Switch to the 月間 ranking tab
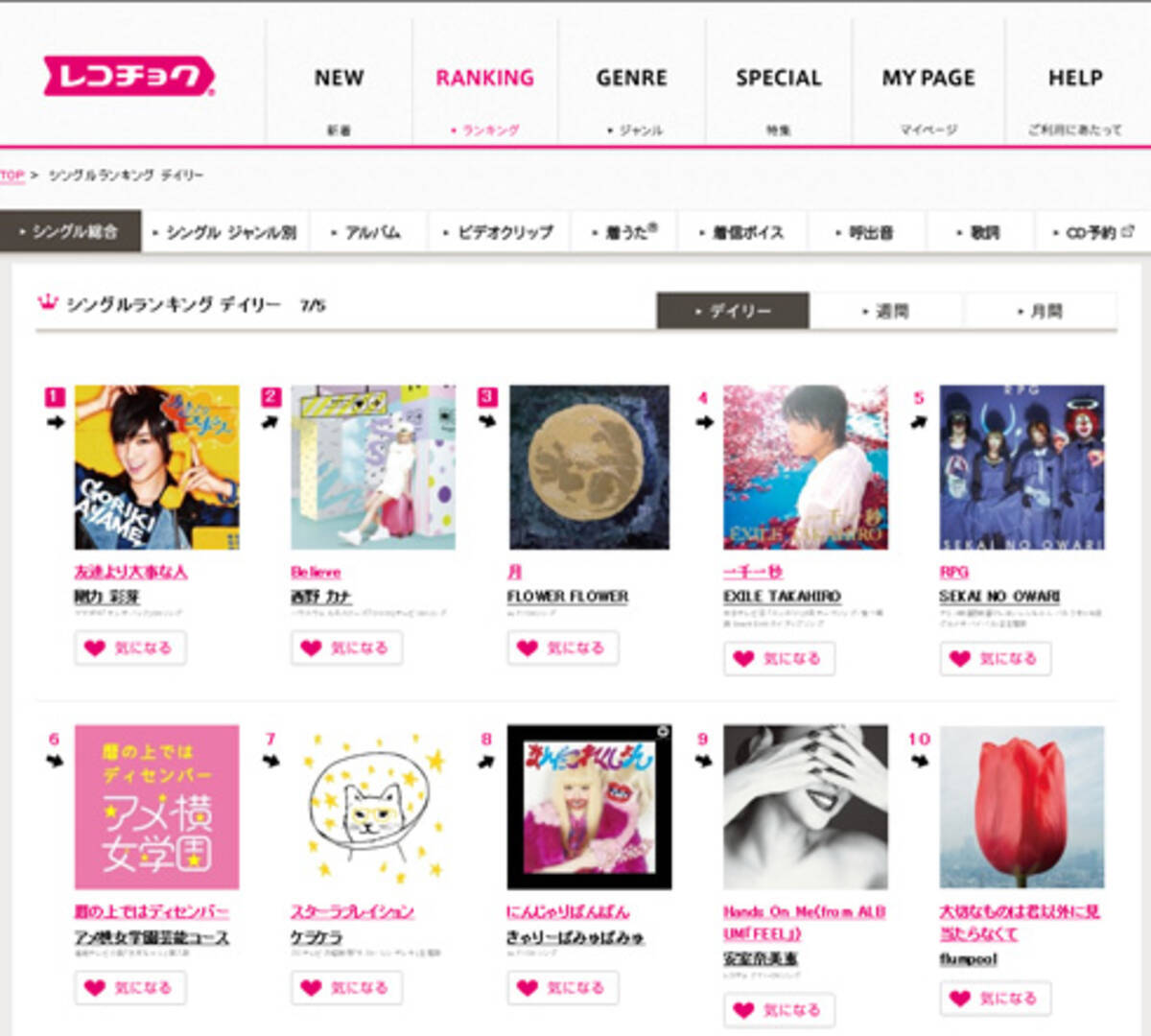Image resolution: width=1151 pixels, height=1036 pixels. coord(1040,311)
